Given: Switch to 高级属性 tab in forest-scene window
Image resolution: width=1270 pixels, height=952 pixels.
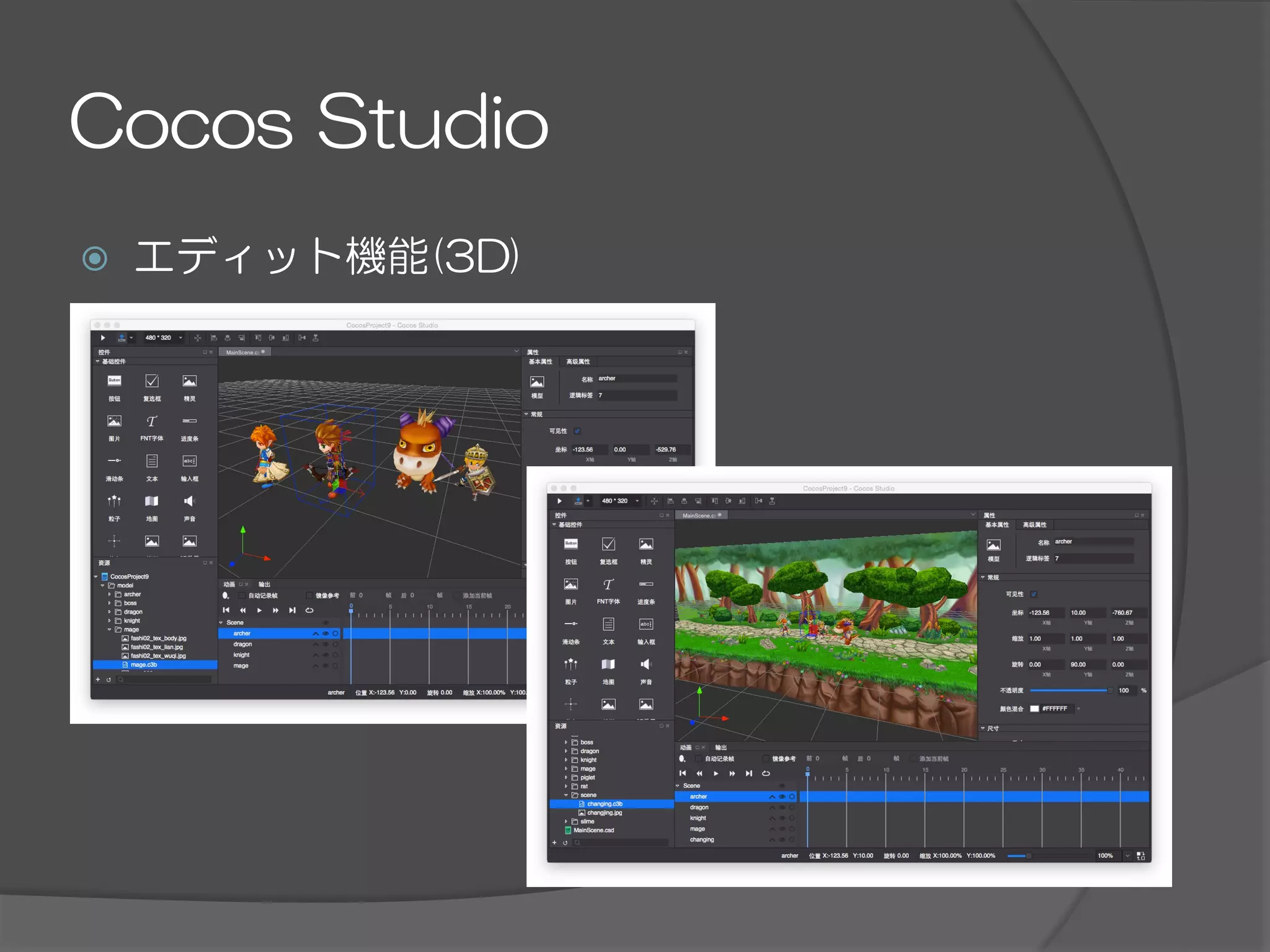Looking at the screenshot, I should (1034, 525).
